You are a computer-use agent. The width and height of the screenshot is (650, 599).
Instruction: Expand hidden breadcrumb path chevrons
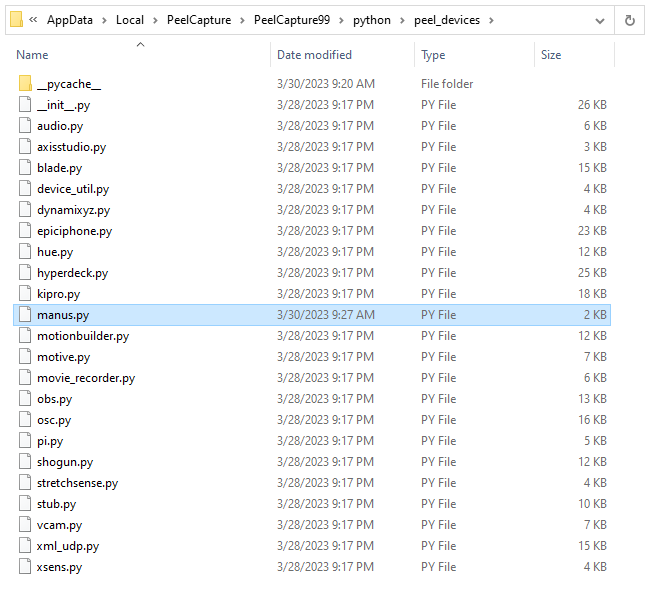pos(34,20)
